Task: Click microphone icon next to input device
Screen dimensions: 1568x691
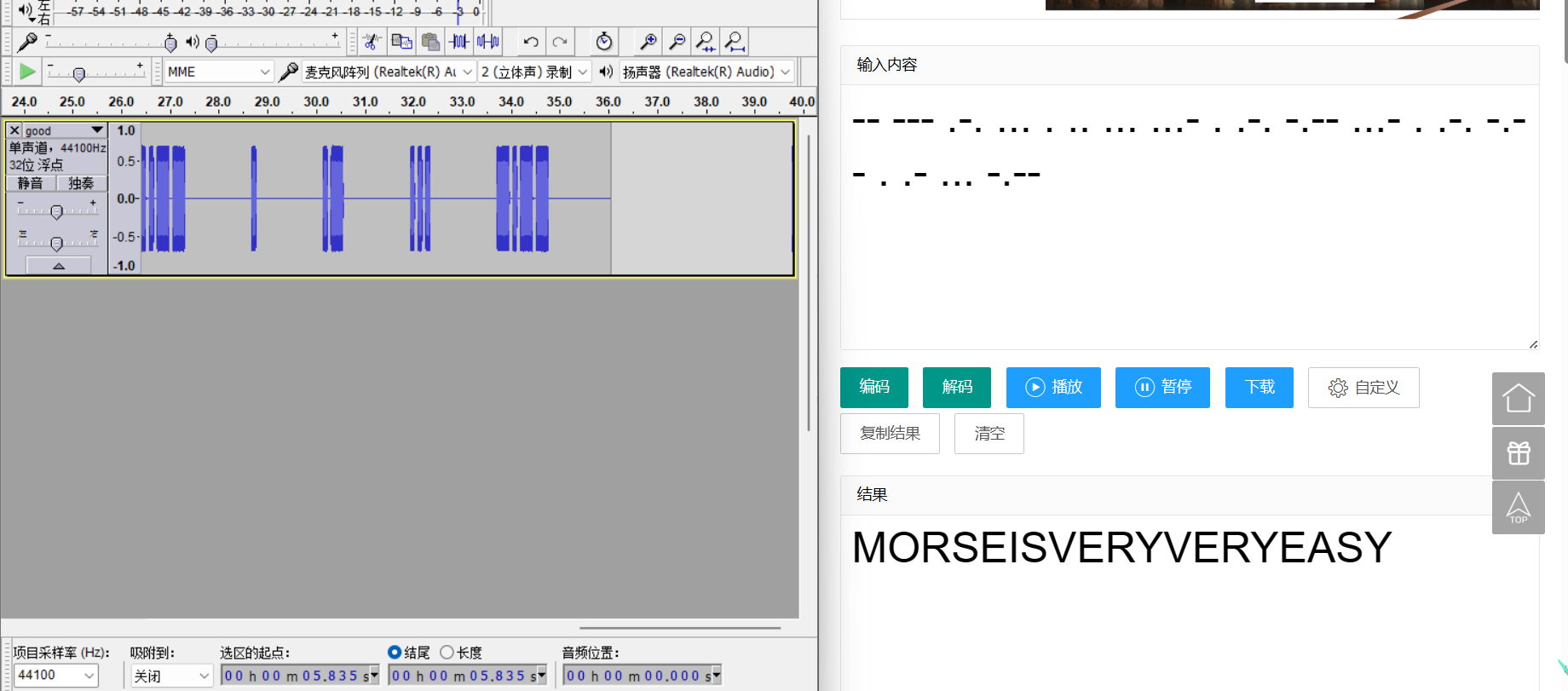Action: [288, 72]
